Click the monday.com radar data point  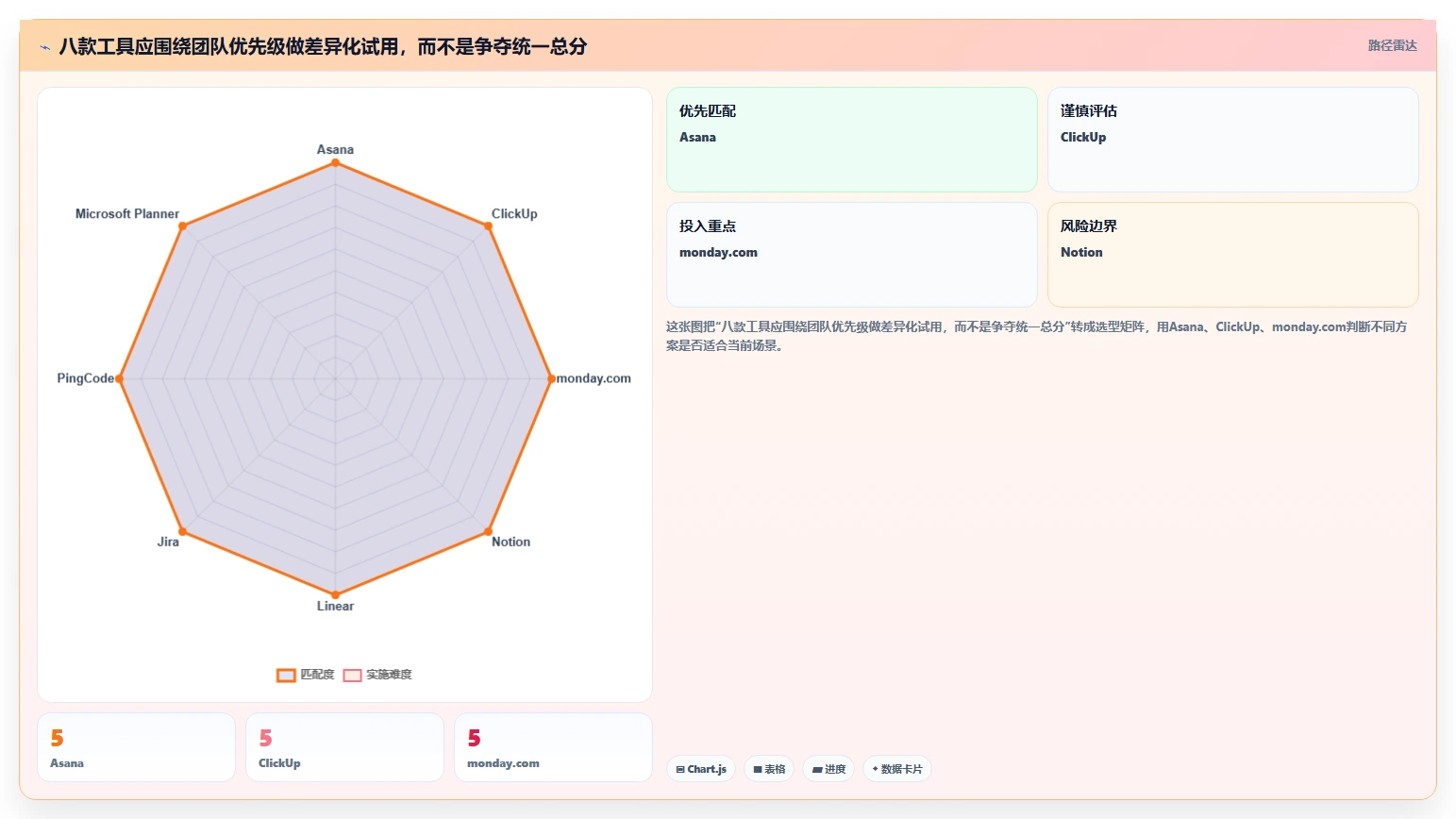click(x=551, y=378)
